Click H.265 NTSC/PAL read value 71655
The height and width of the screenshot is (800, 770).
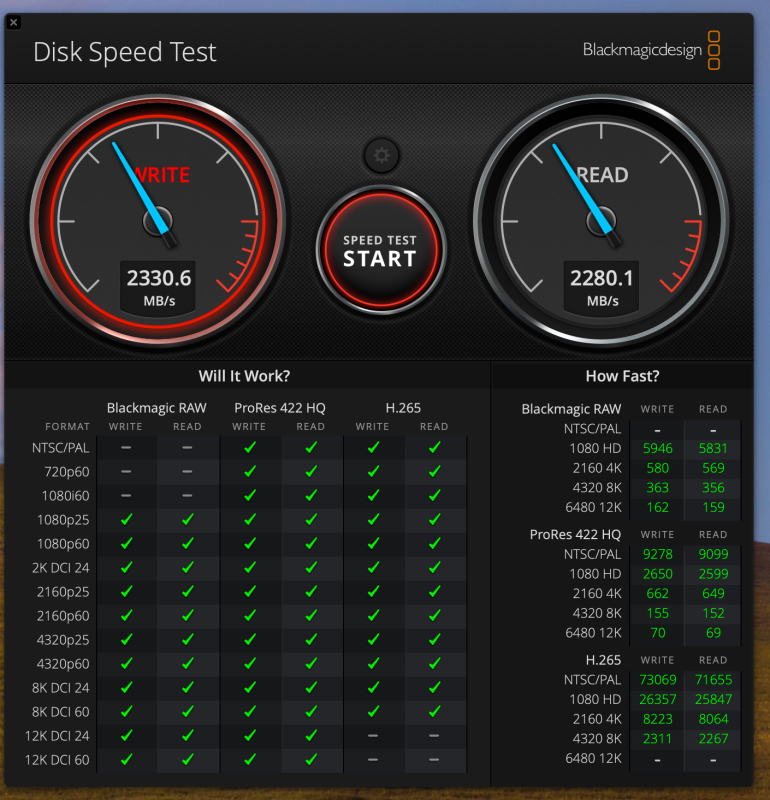click(713, 680)
